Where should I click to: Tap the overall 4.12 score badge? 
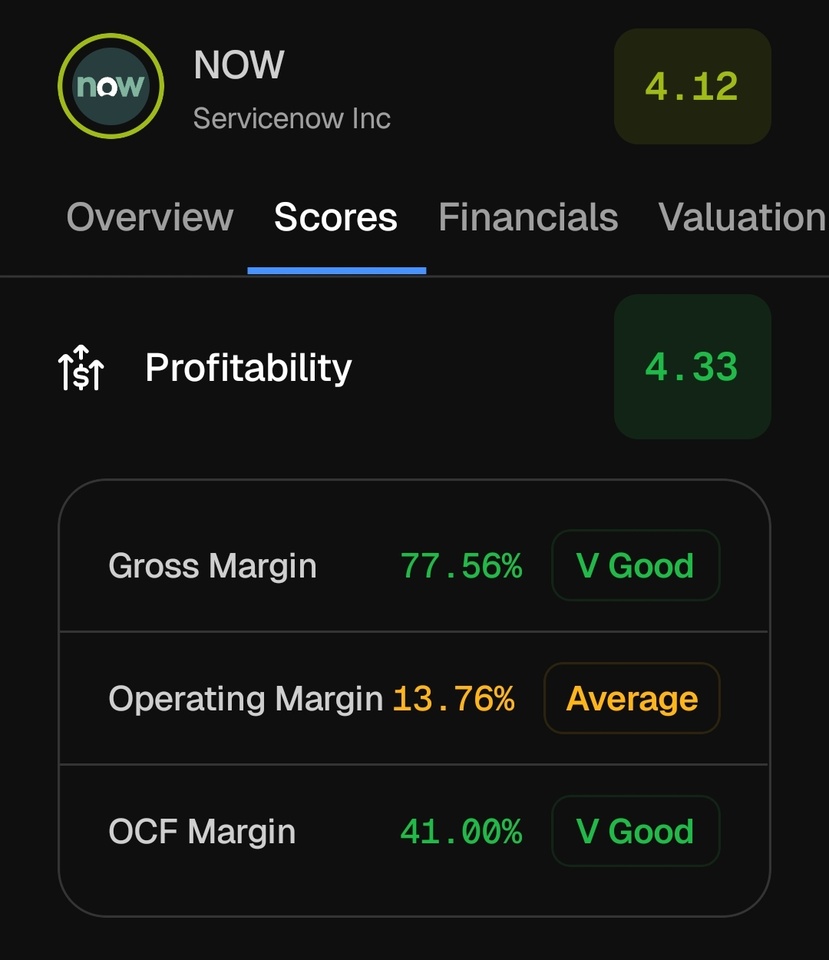point(692,87)
